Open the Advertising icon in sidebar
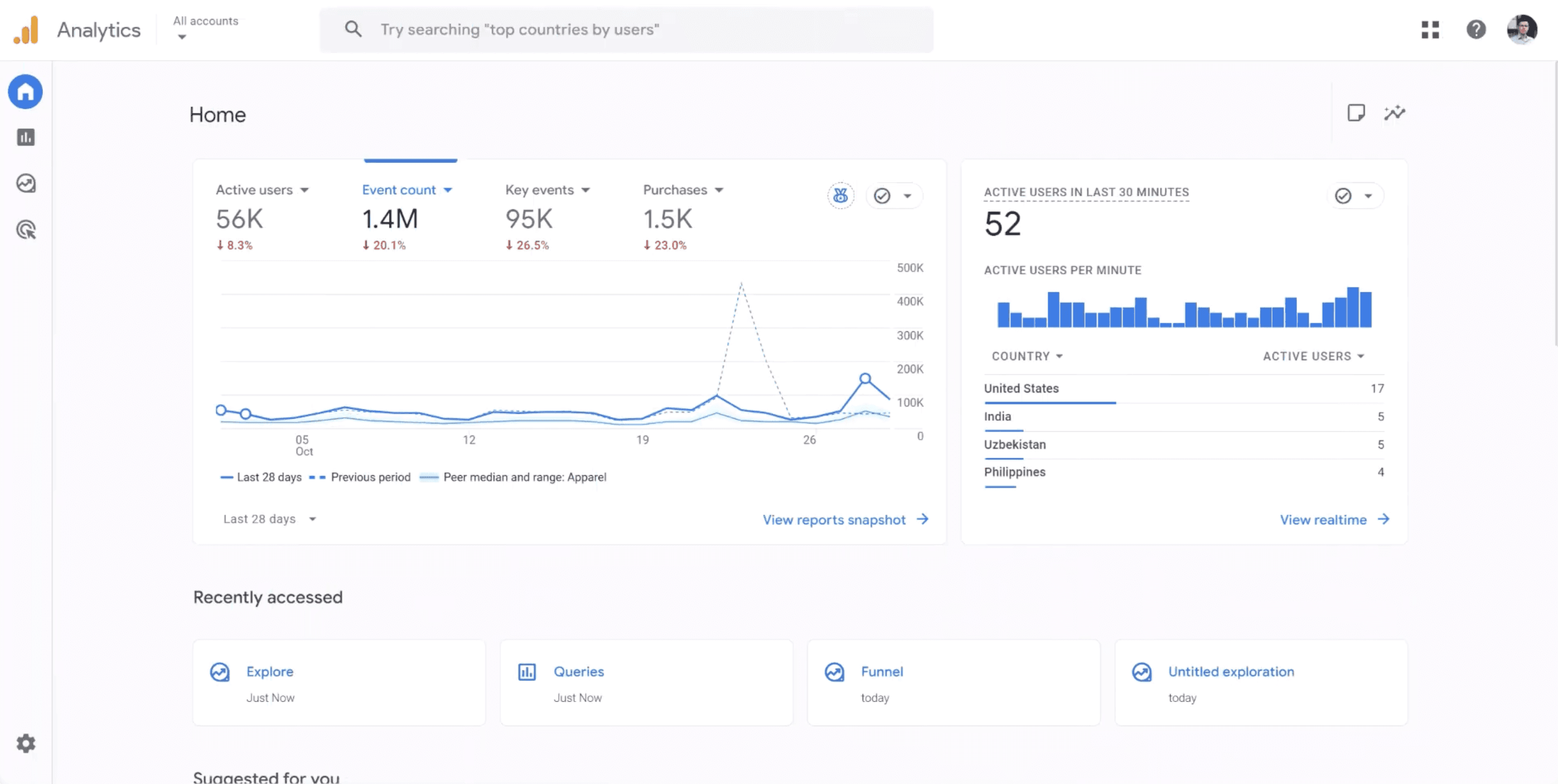1558x784 pixels. (x=26, y=230)
